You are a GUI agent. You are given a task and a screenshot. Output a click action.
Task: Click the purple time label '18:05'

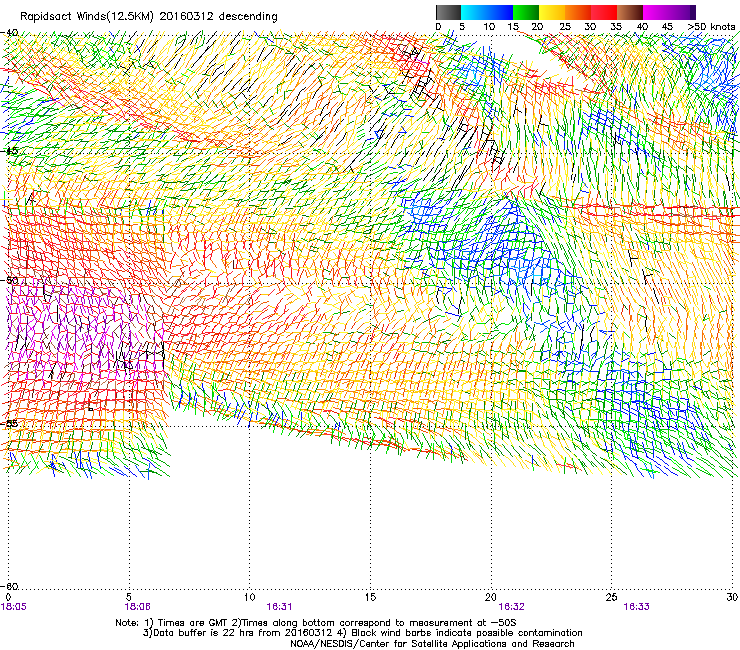14,607
